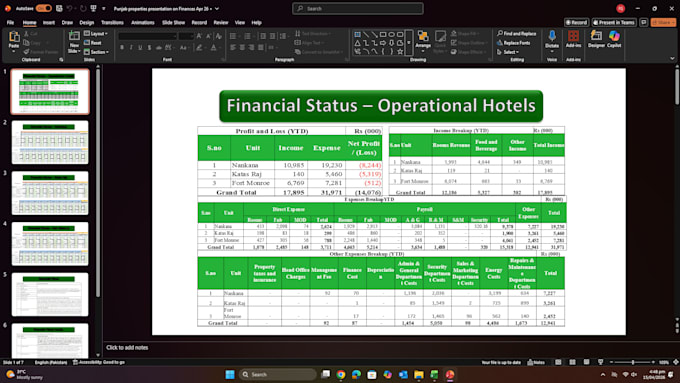Toggle Bold formatting
The width and height of the screenshot is (680, 383).
click(x=122, y=47)
